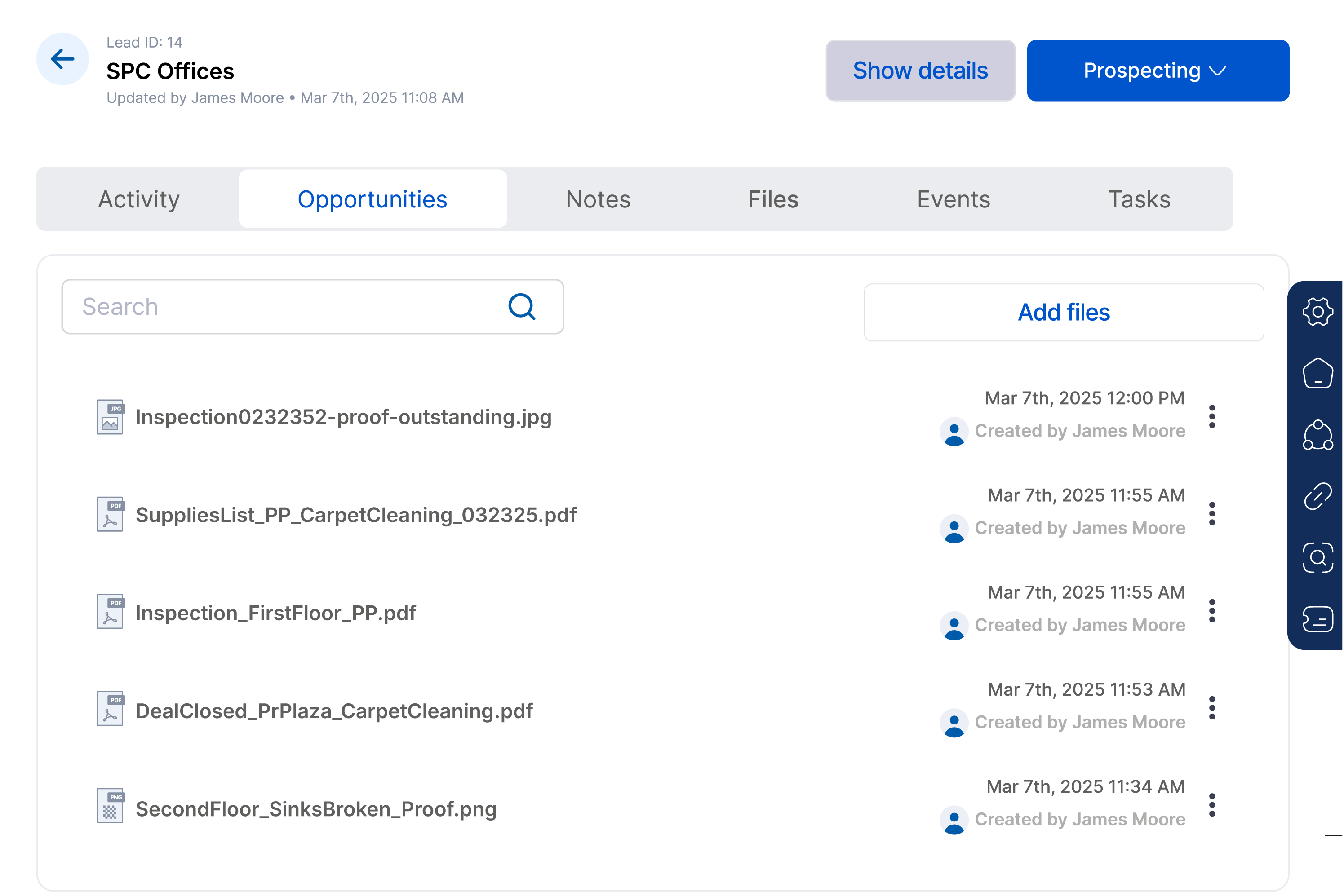The image size is (1344, 896).
Task: Open file SuppliesList_PP_CarpetCleaning_032325.pdf
Action: point(356,515)
